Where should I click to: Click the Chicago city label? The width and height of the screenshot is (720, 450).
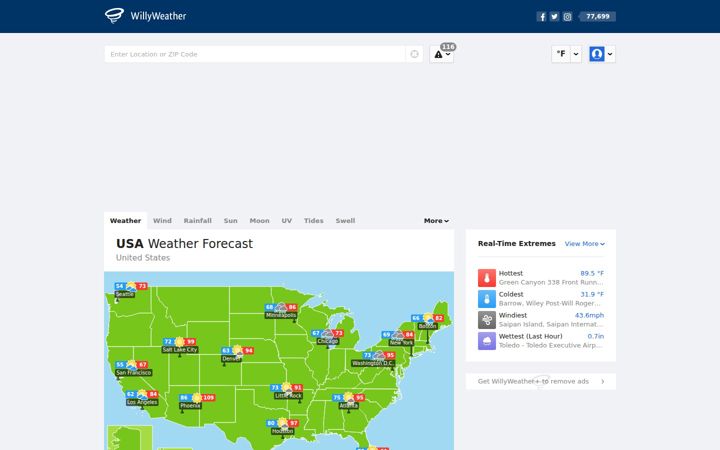pyautogui.click(x=328, y=342)
